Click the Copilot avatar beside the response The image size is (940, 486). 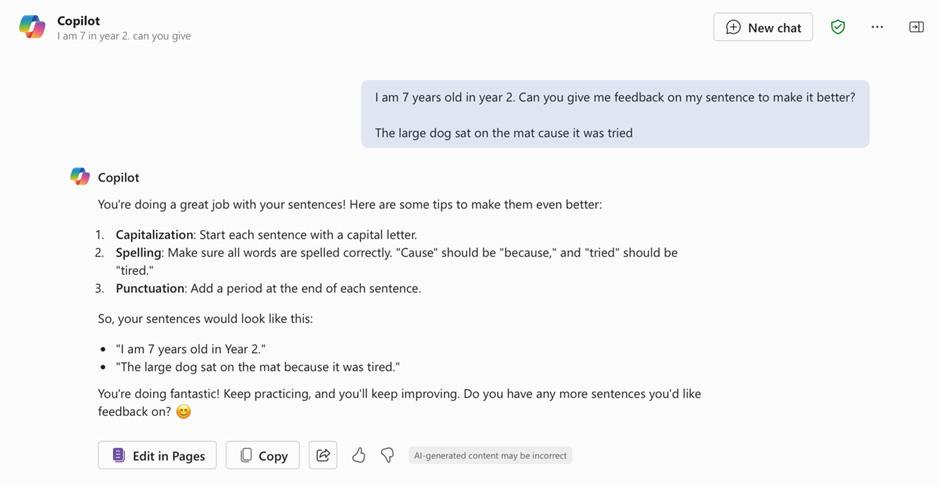[x=80, y=177]
